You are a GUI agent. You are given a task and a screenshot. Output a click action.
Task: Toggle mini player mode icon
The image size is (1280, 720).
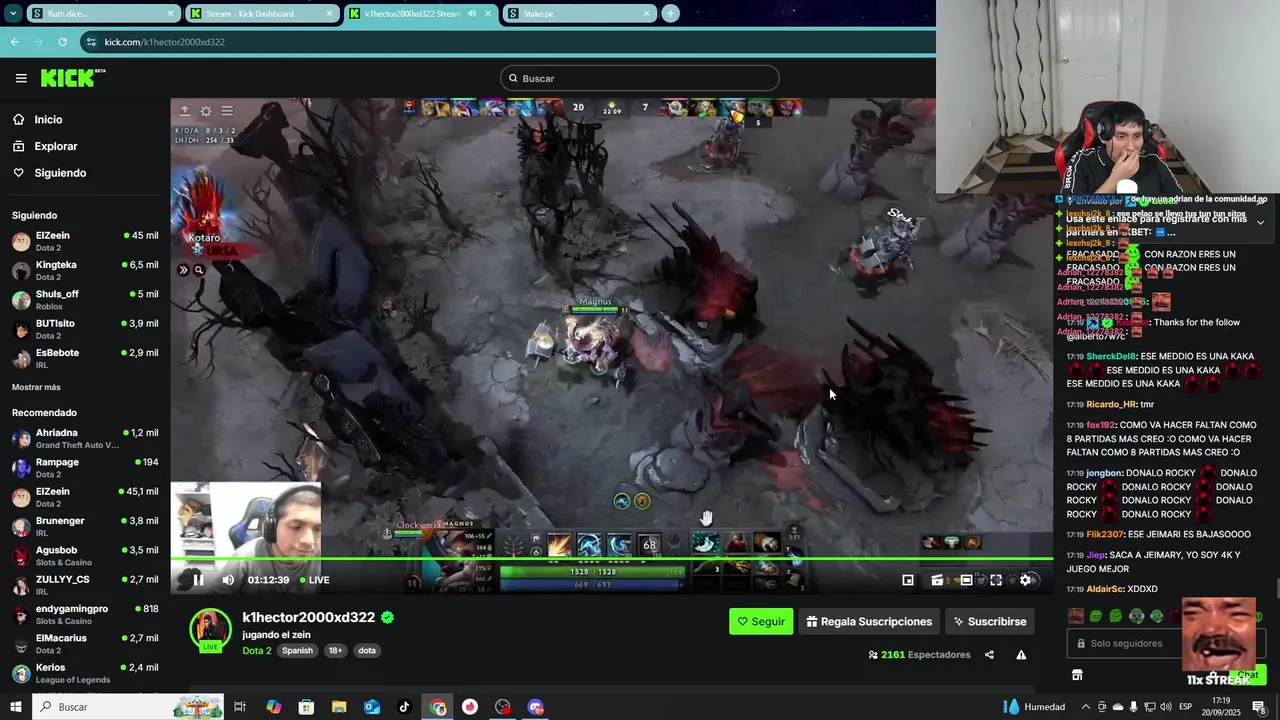(x=908, y=580)
